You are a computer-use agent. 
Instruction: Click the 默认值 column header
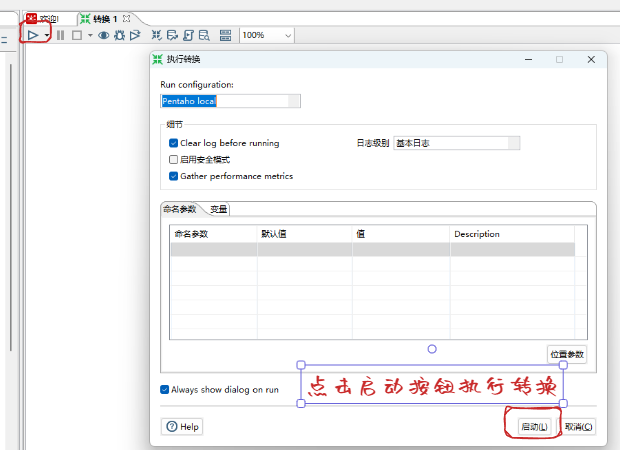(304, 234)
